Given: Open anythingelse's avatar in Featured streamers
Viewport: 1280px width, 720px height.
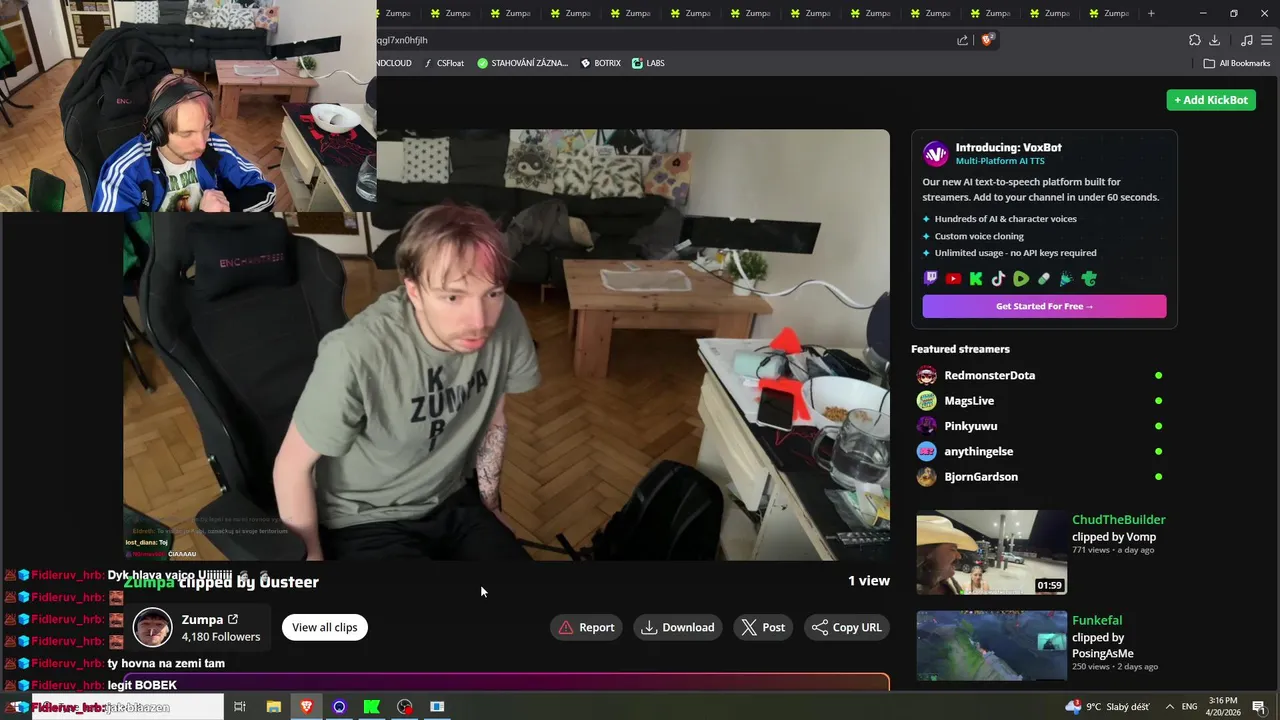Looking at the screenshot, I should pos(927,451).
